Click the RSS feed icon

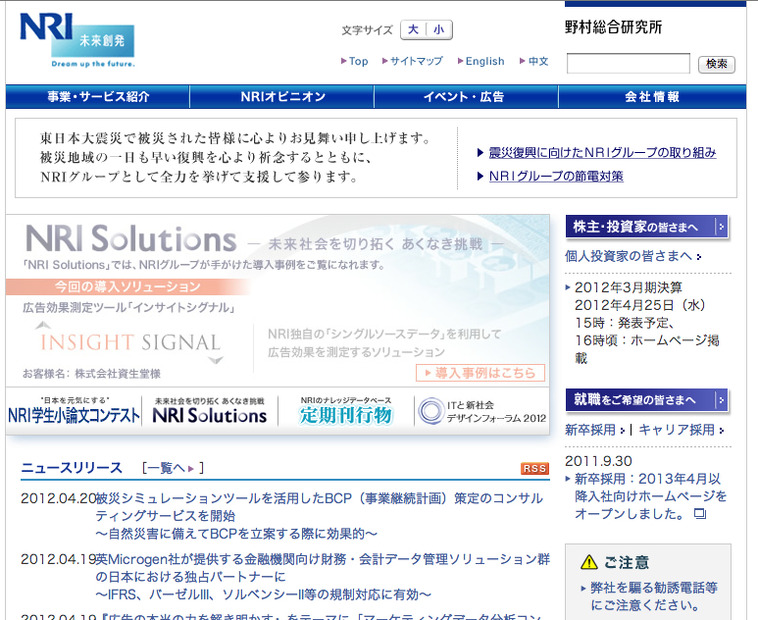(x=535, y=468)
